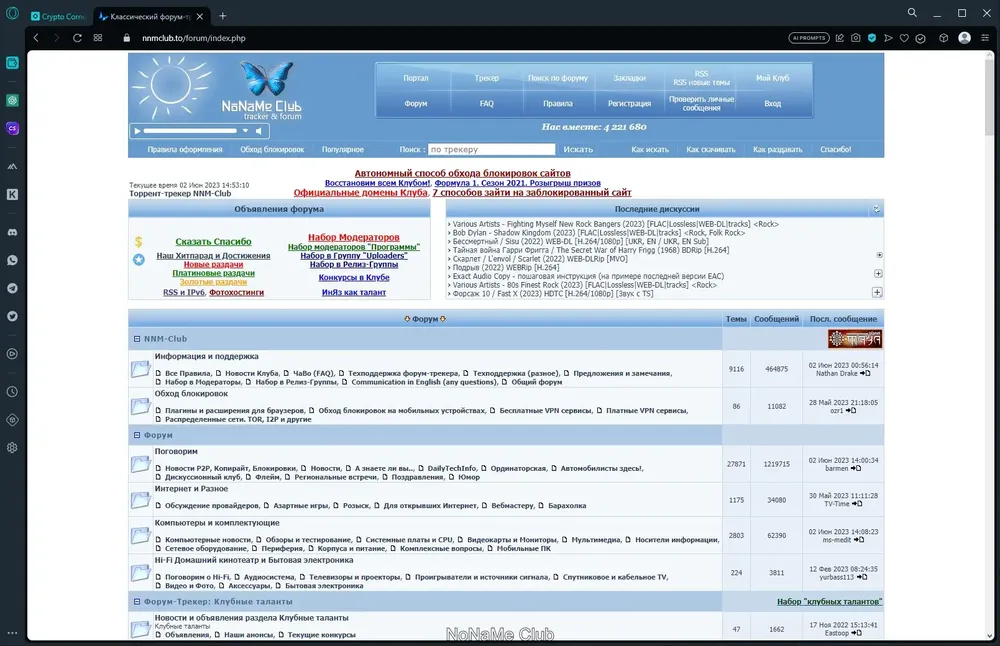The height and width of the screenshot is (646, 1000).
Task: Open Сказать Спасибо link
Action: point(213,242)
